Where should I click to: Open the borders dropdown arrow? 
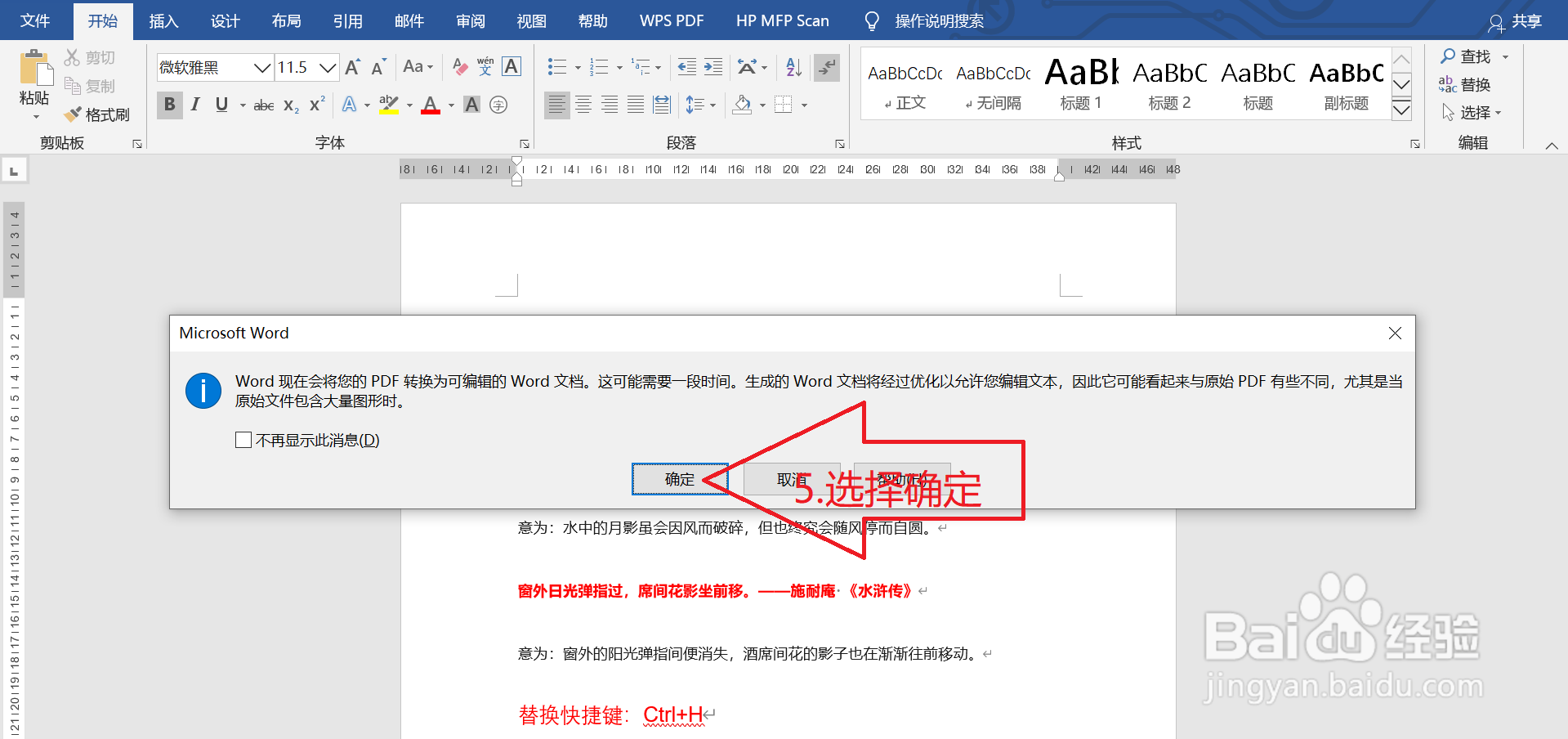click(805, 105)
